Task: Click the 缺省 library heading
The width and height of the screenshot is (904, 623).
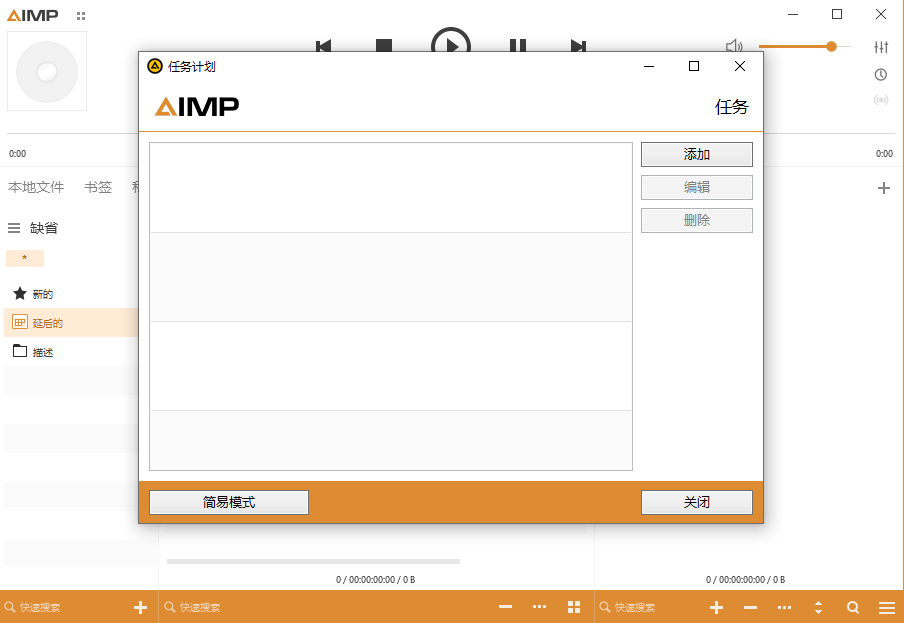Action: 44,228
